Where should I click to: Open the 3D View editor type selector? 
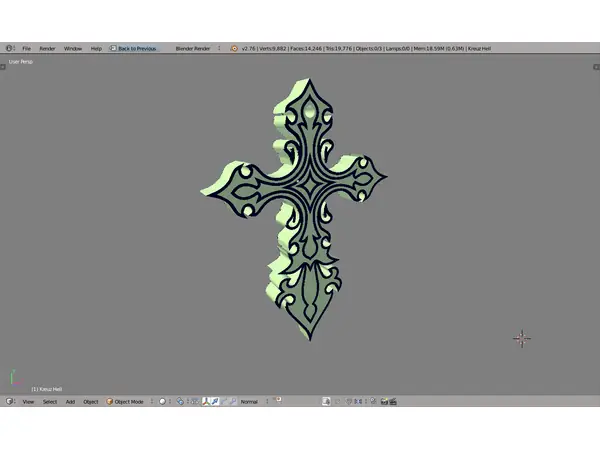(10, 401)
